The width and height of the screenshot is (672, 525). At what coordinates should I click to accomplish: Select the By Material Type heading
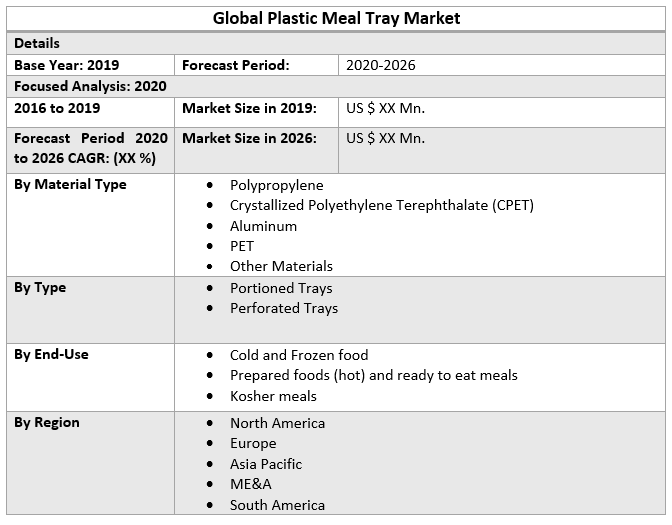pyautogui.click(x=70, y=184)
